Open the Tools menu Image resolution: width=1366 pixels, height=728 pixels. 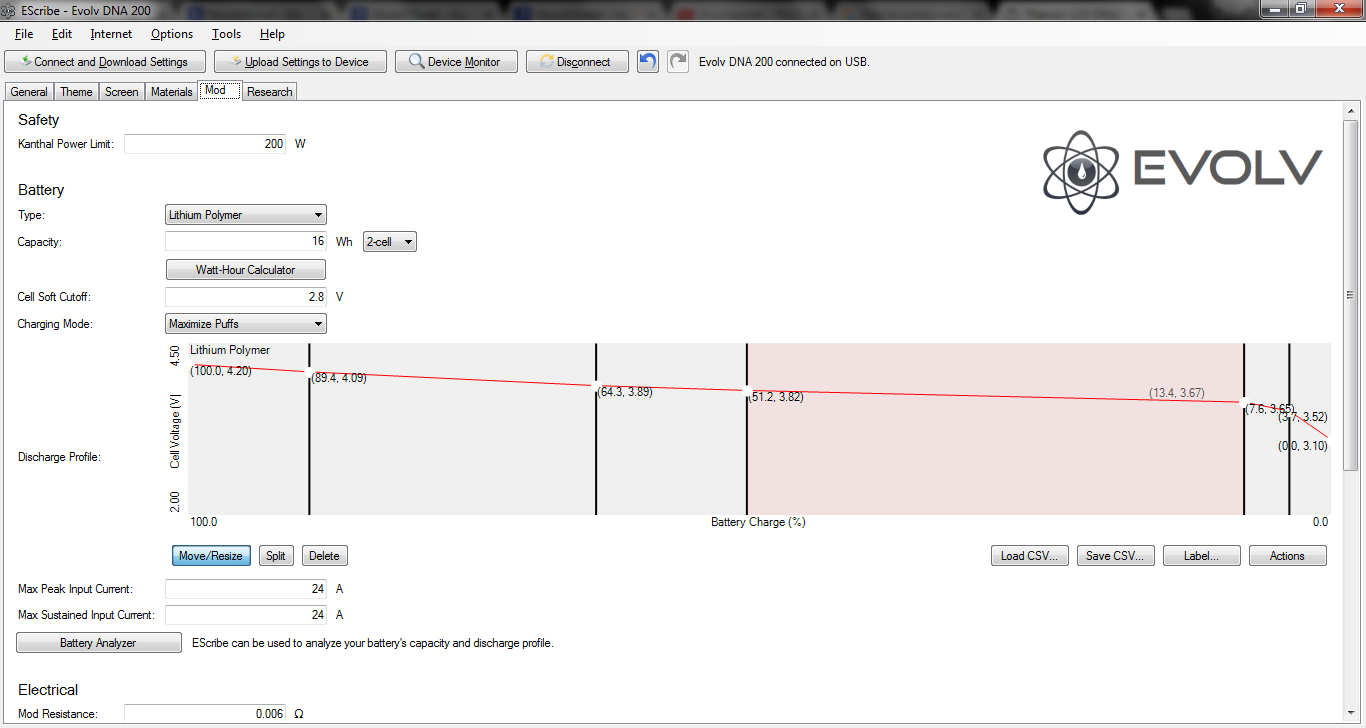[226, 34]
